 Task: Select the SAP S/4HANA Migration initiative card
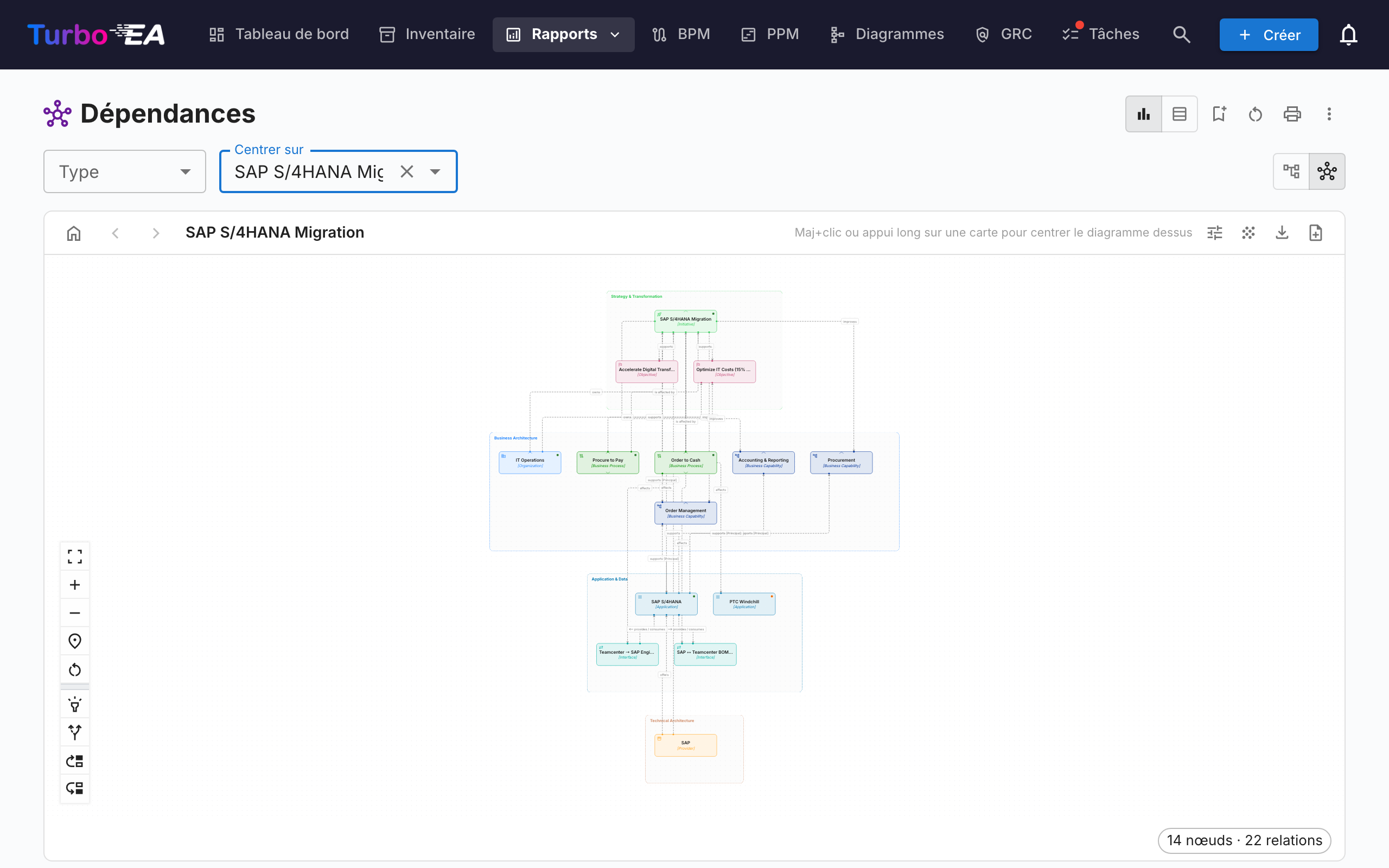coord(685,321)
